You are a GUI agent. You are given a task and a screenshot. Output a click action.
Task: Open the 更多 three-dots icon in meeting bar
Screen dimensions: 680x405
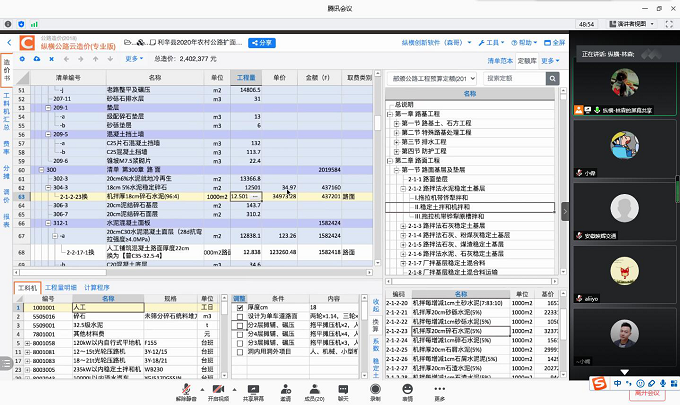click(x=440, y=389)
